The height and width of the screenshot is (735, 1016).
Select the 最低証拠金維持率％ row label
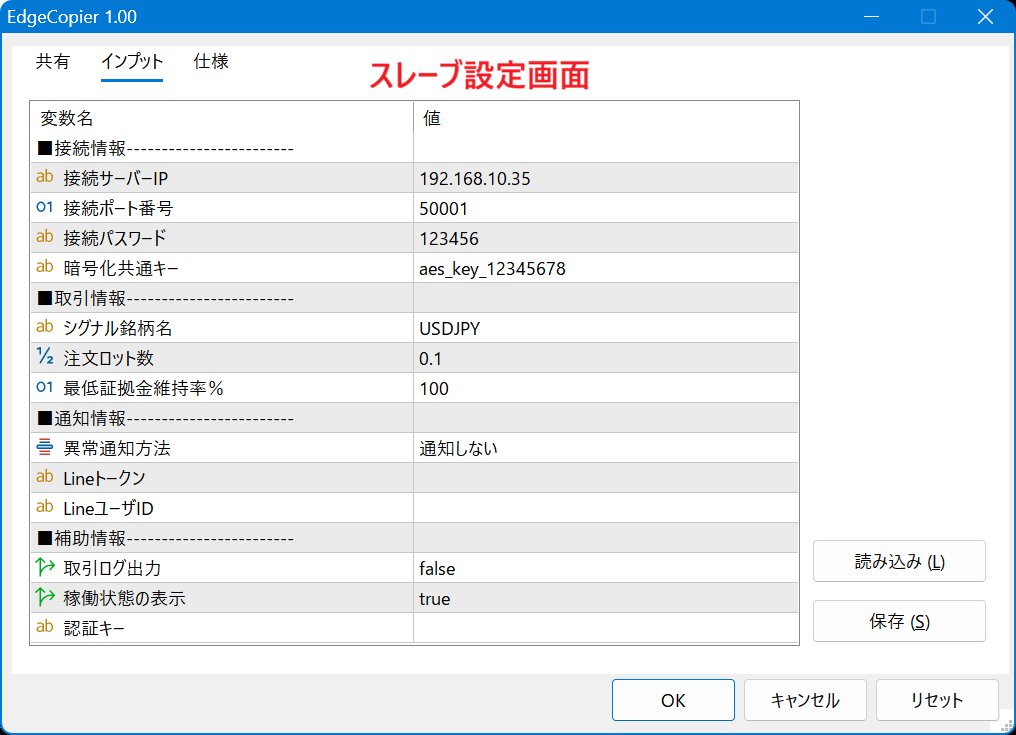click(x=143, y=388)
